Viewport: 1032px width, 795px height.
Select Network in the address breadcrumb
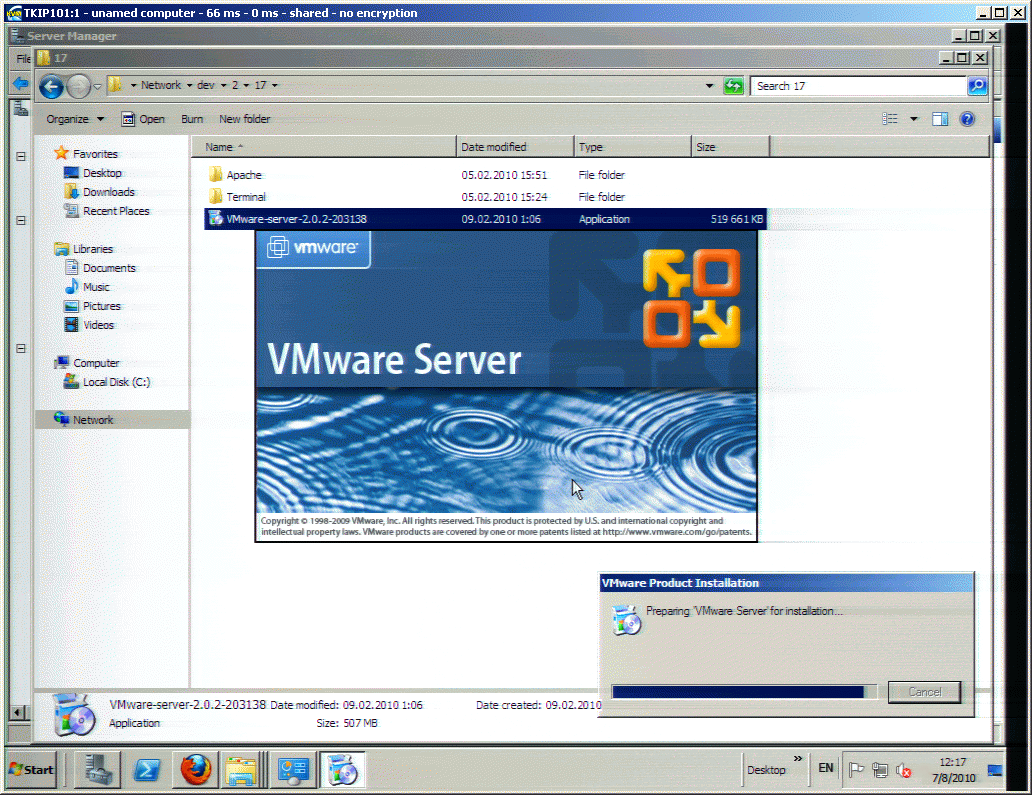coord(161,86)
